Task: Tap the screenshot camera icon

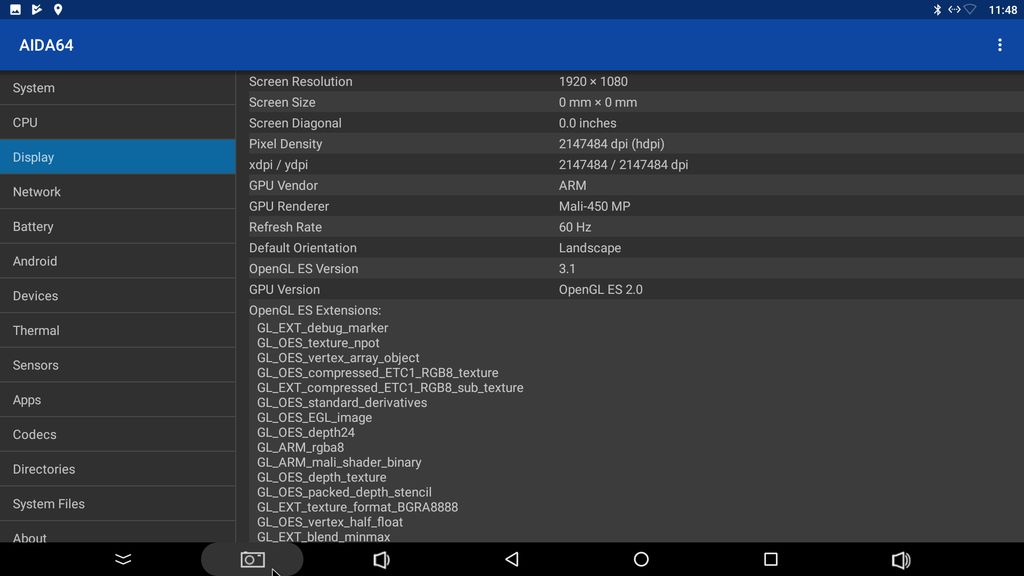Action: (x=252, y=560)
